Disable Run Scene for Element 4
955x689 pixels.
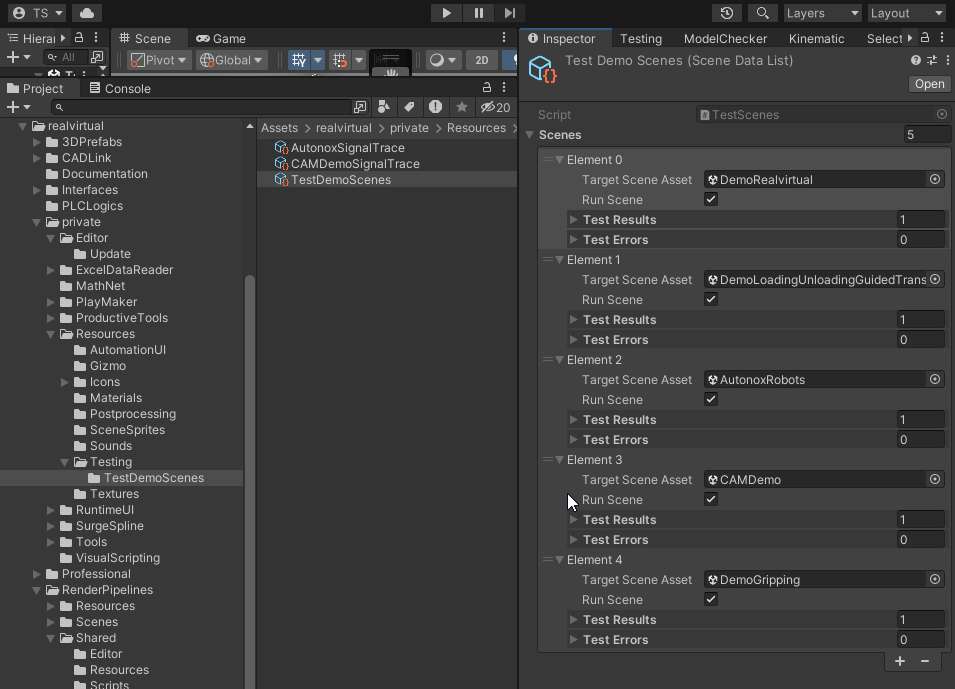[711, 600]
